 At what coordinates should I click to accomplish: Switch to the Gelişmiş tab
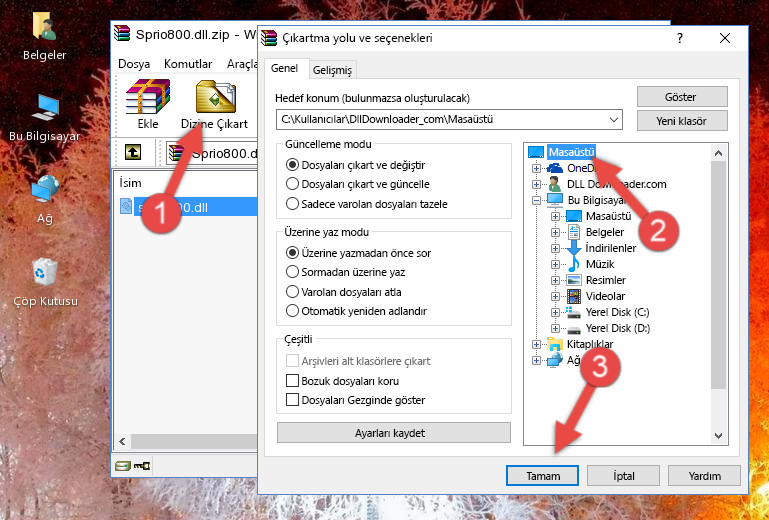(x=333, y=70)
